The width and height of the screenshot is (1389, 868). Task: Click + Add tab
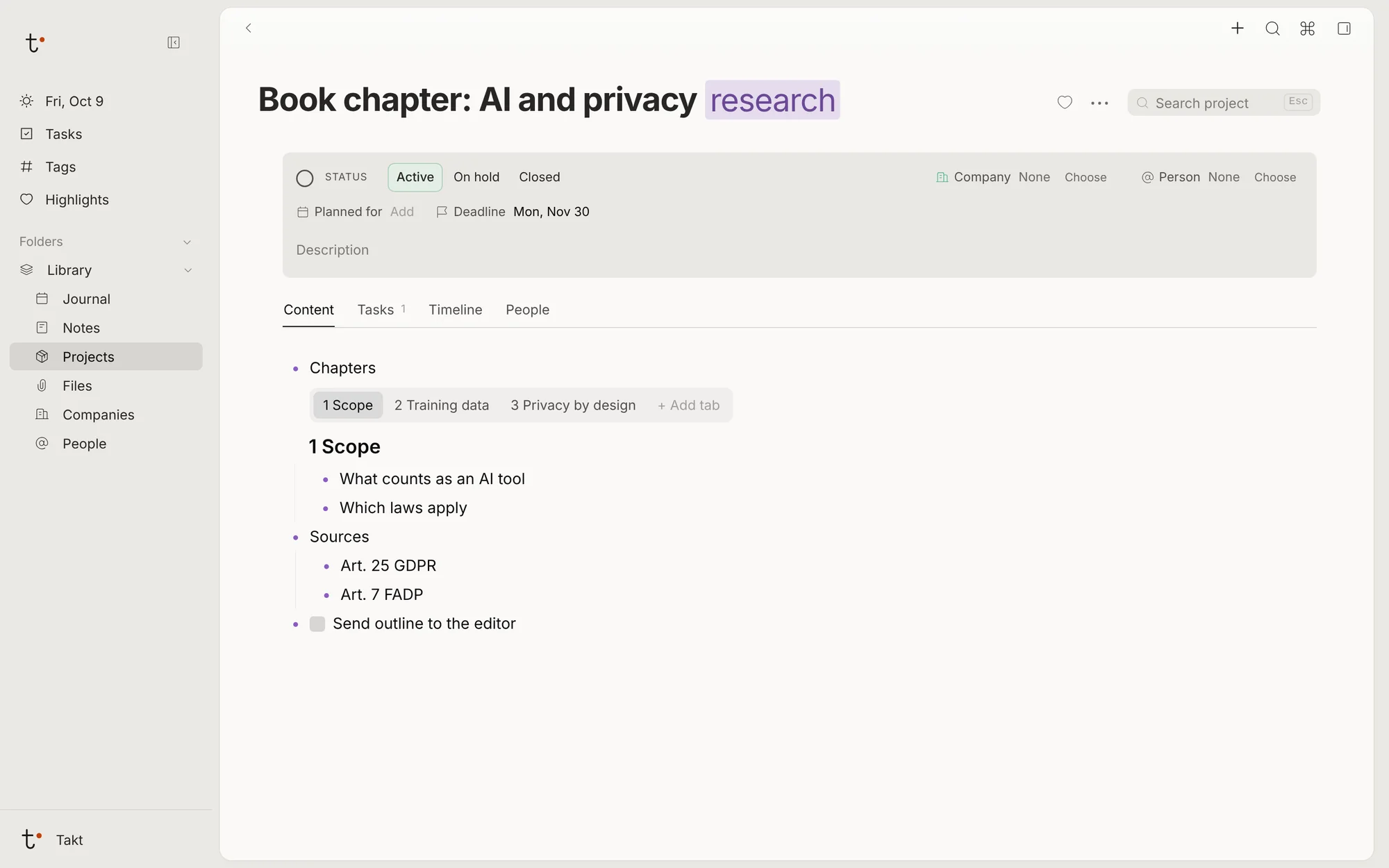click(688, 405)
